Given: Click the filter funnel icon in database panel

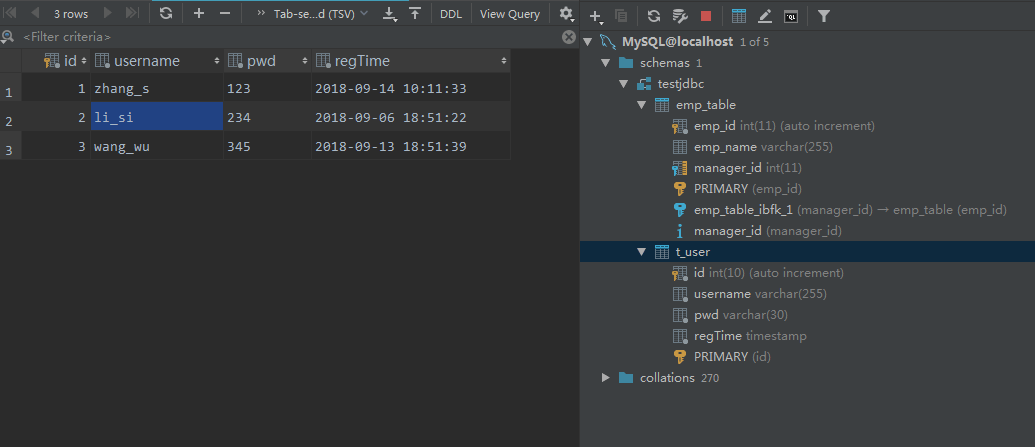Looking at the screenshot, I should coord(823,16).
